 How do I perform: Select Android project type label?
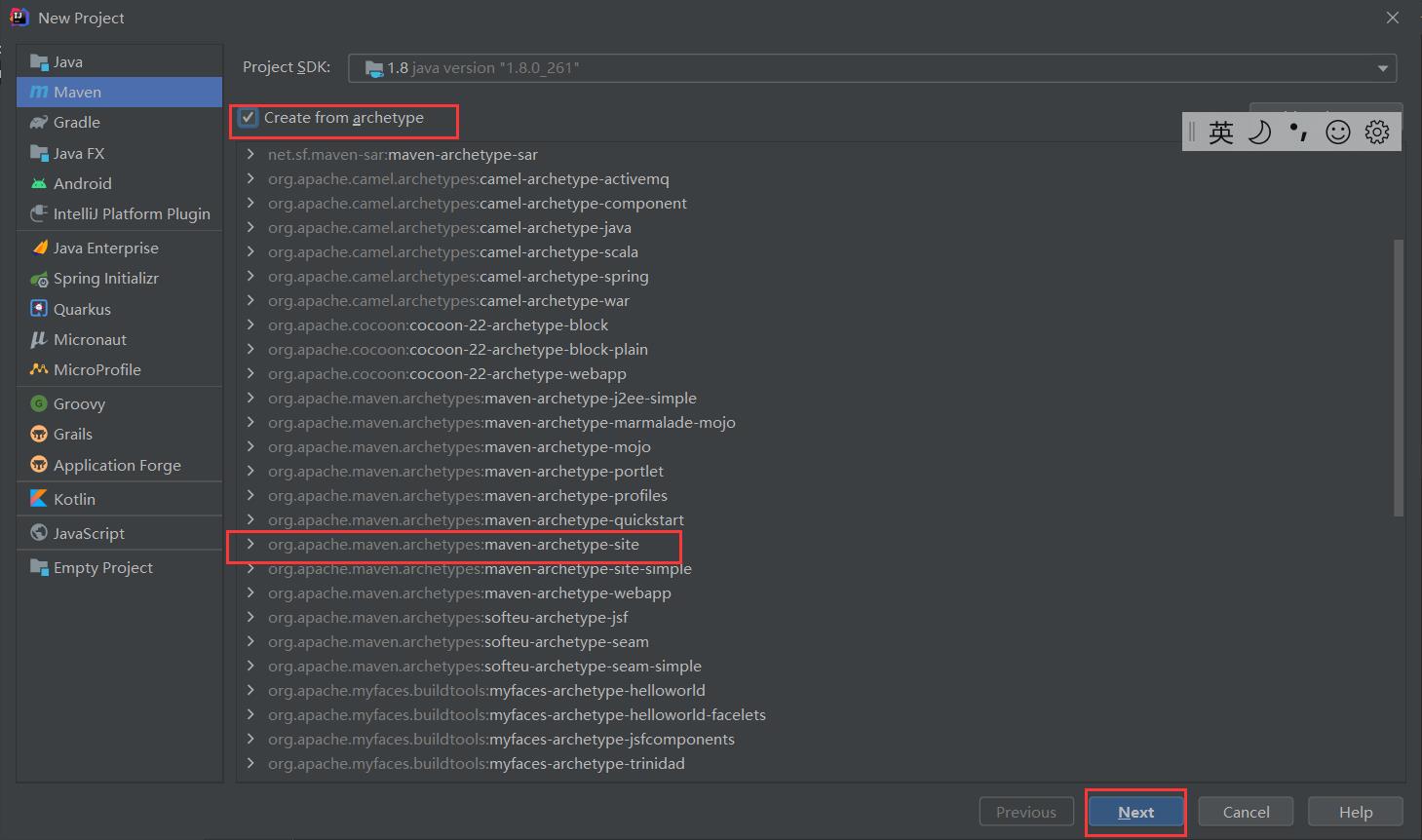pyautogui.click(x=82, y=183)
